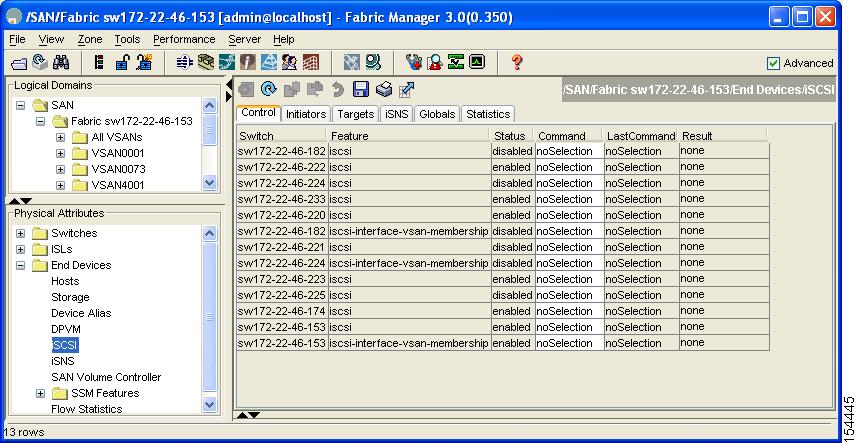Open the File menu
The height and width of the screenshot is (443, 859).
pyautogui.click(x=18, y=39)
